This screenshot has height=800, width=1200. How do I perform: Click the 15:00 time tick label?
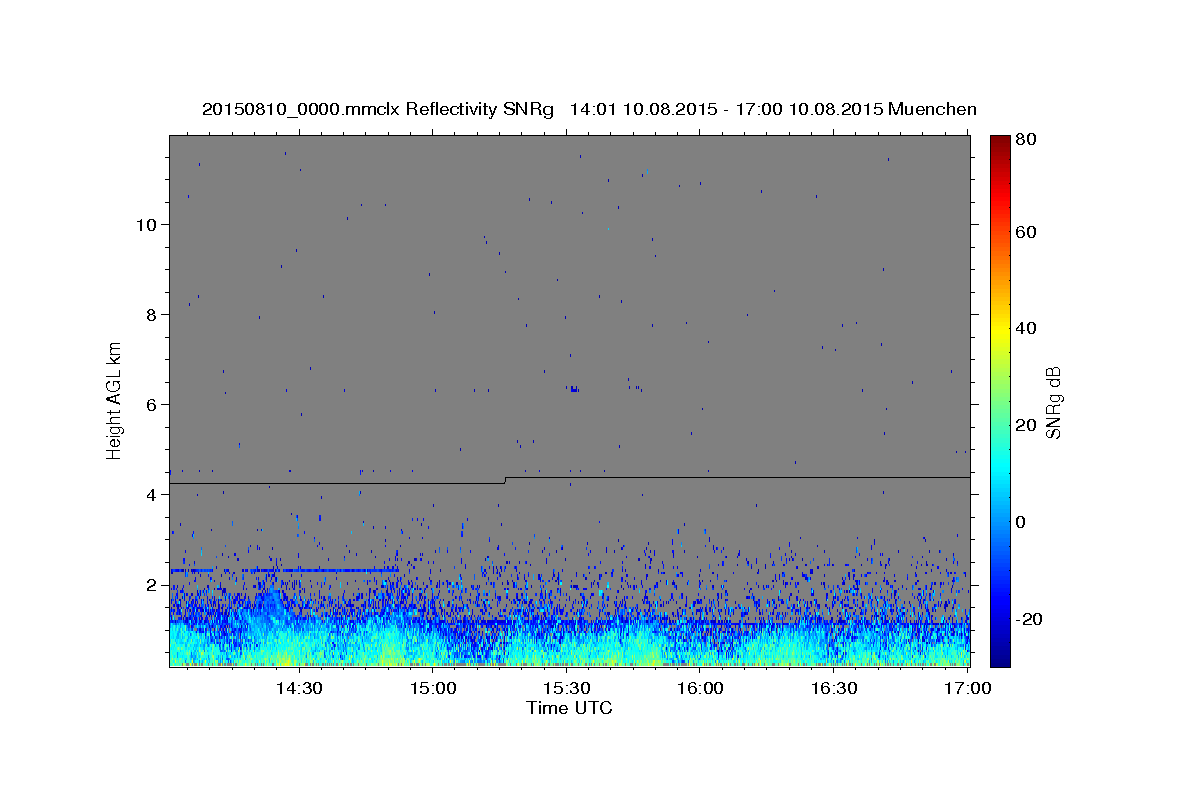[432, 688]
